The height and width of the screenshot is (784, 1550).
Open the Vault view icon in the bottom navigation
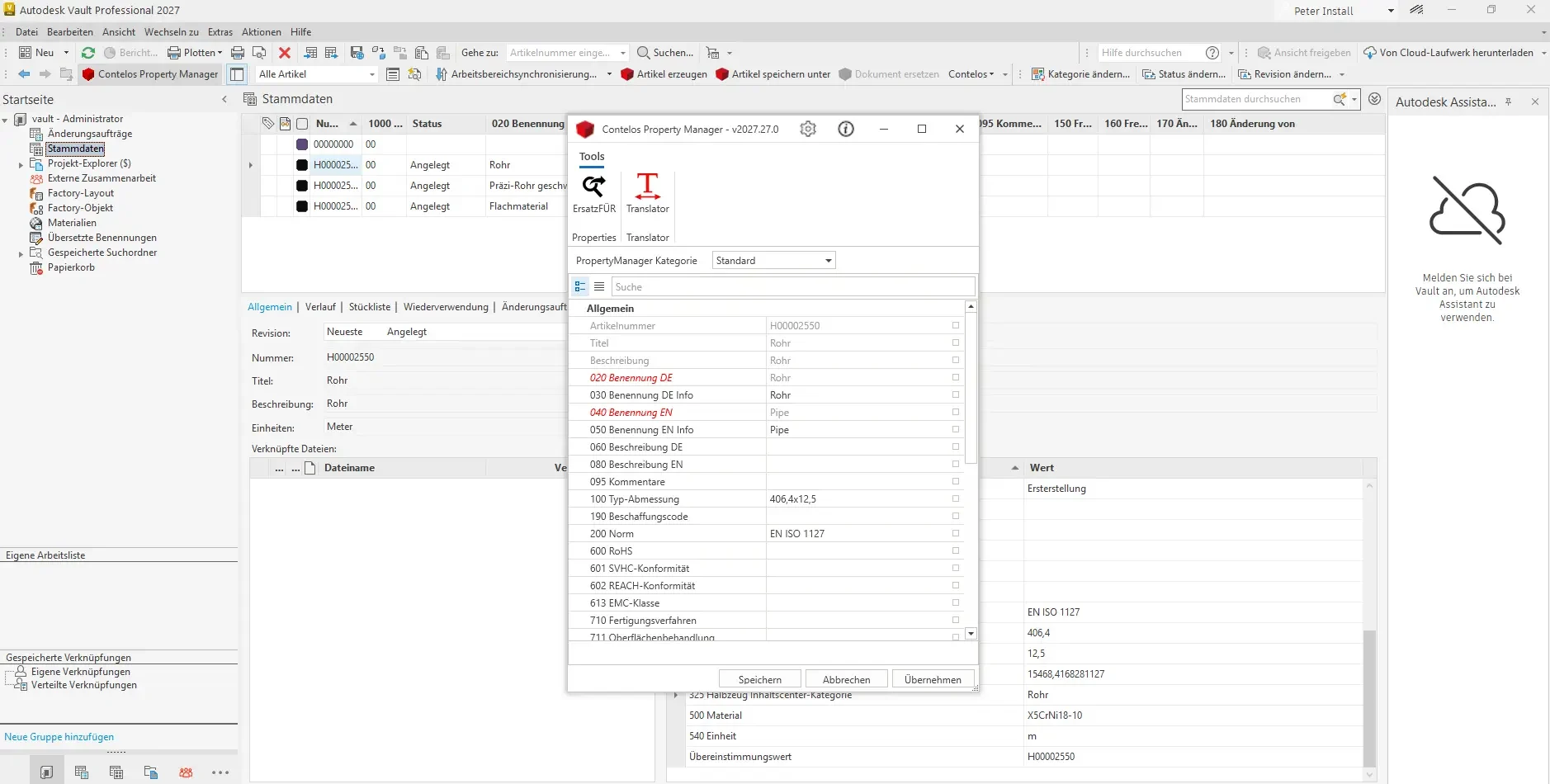(47, 772)
